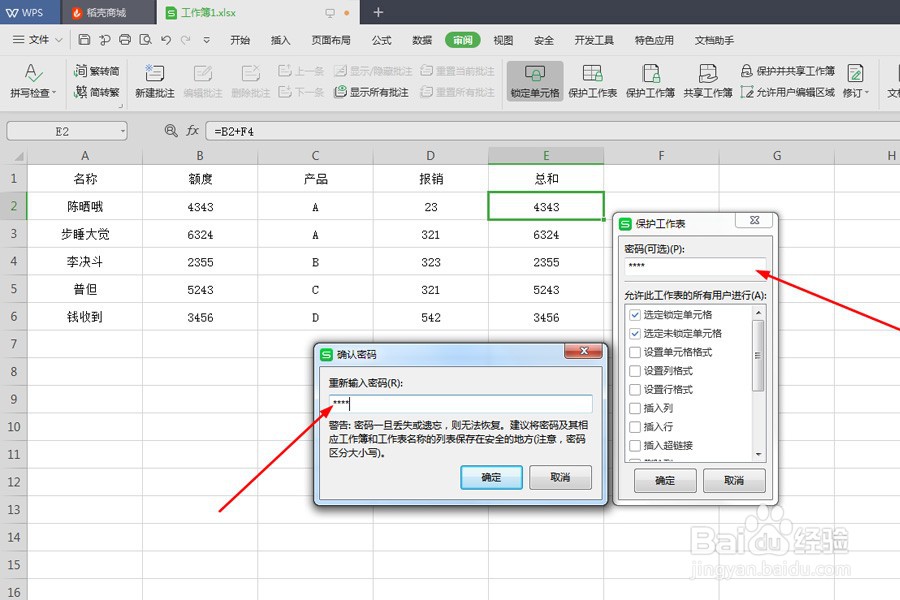
Task: Confirm password with 确定 in 确认密码 dialog
Action: [491, 477]
